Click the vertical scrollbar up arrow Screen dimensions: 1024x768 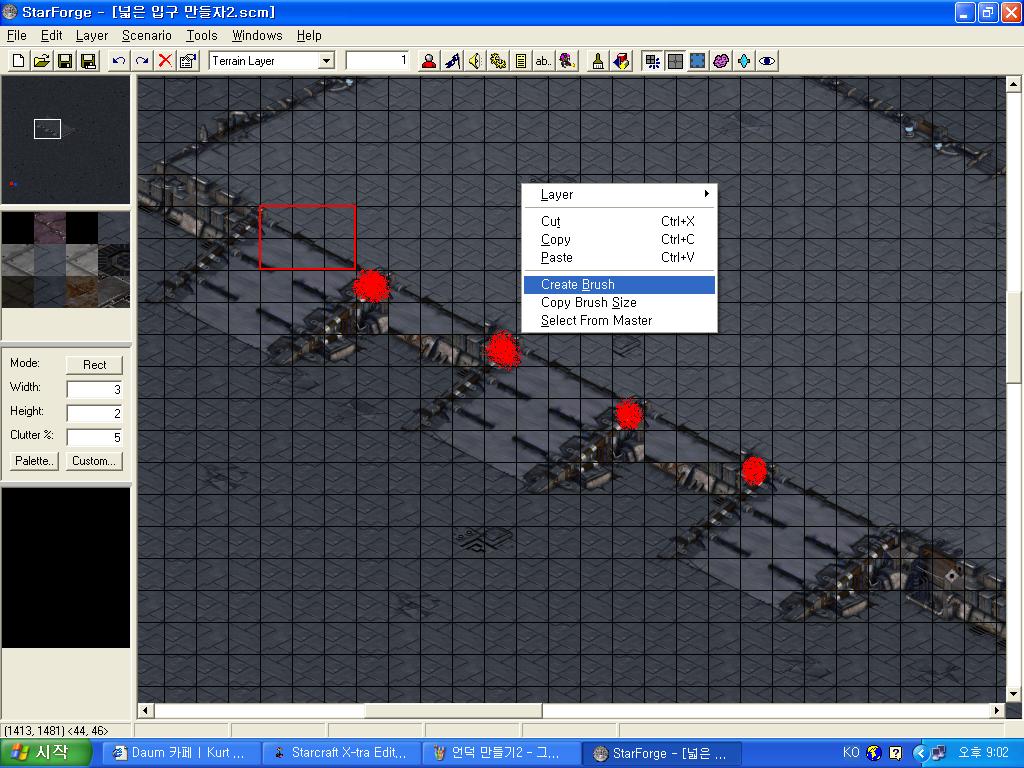[1013, 84]
